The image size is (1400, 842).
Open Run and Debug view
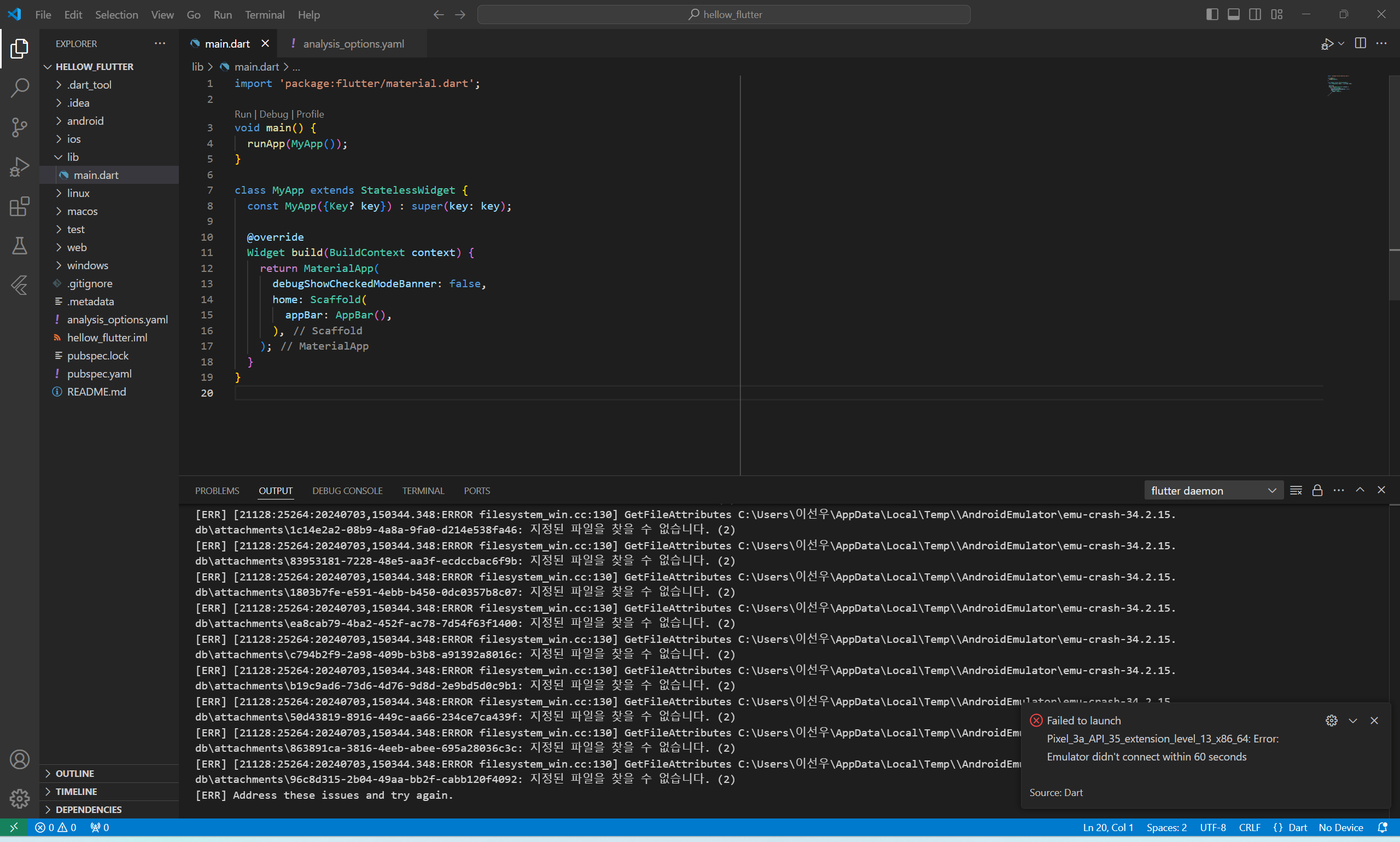19,167
